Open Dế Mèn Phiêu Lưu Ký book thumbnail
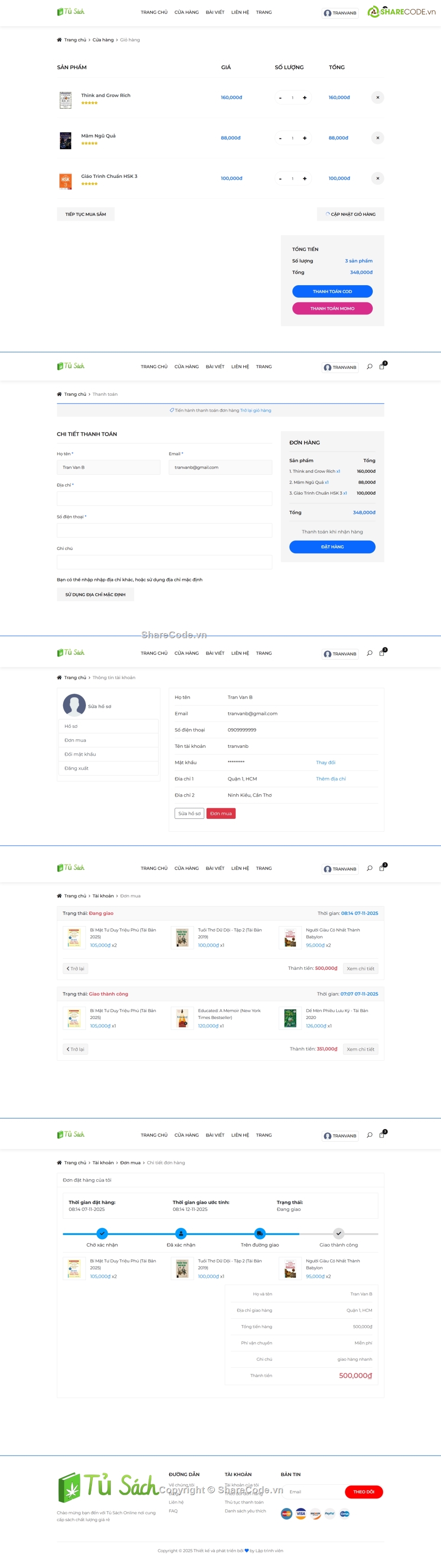Image resolution: width=441 pixels, height=1568 pixels. (290, 1018)
